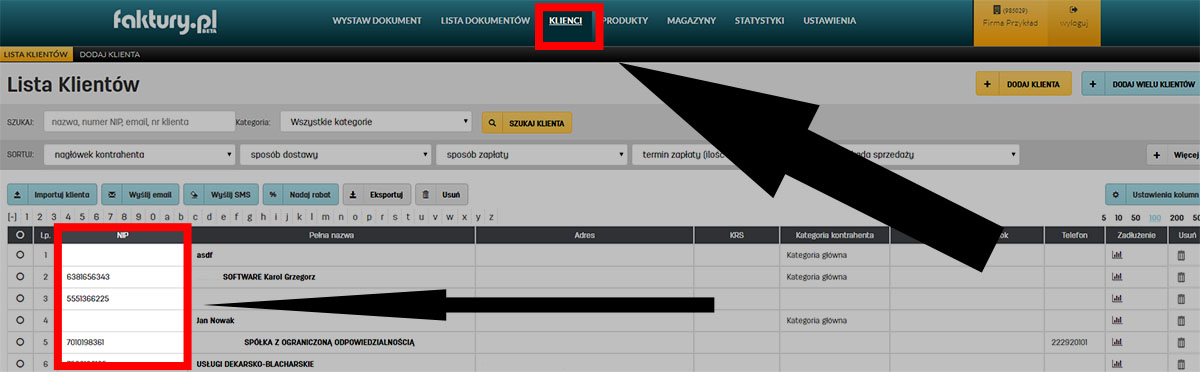Open WYSTAW DOKUMENT menu

(x=377, y=20)
